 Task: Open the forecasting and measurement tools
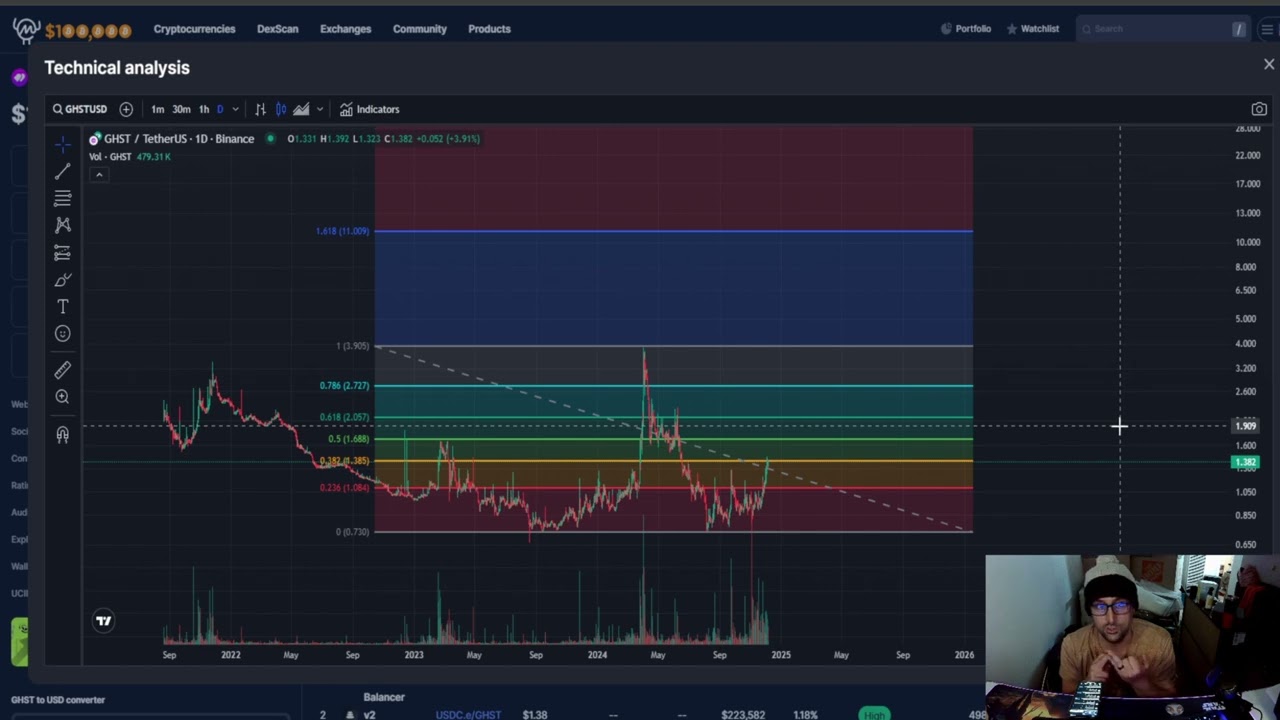coord(62,253)
